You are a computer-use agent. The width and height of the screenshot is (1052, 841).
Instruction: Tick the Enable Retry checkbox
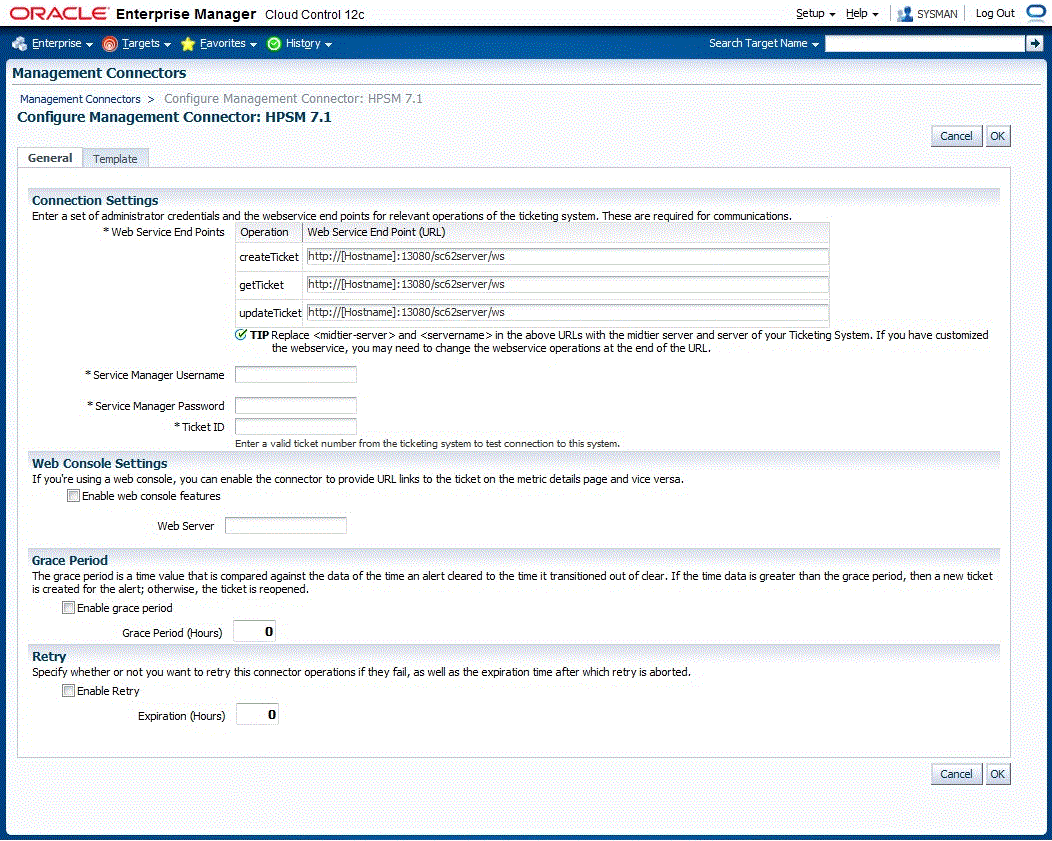click(68, 691)
